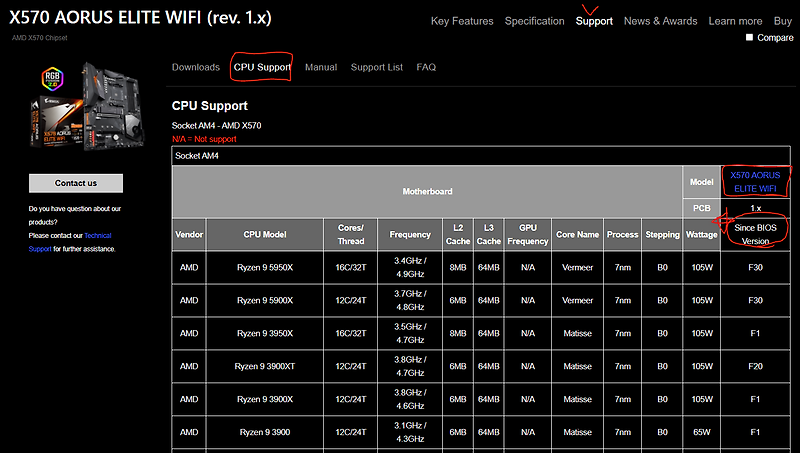Switch to the Downloads tab

tap(195, 67)
